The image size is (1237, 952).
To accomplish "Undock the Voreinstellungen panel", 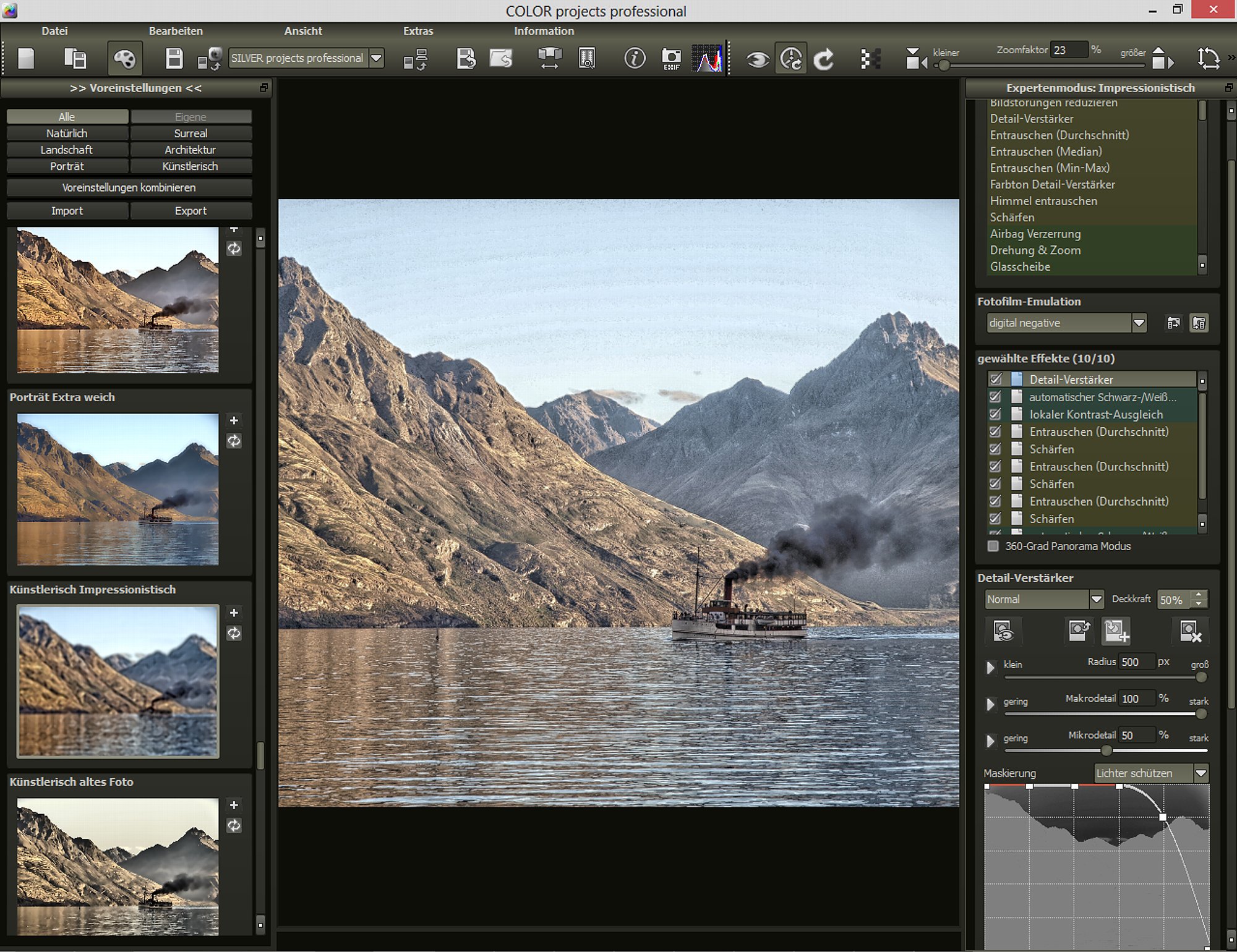I will pyautogui.click(x=264, y=88).
